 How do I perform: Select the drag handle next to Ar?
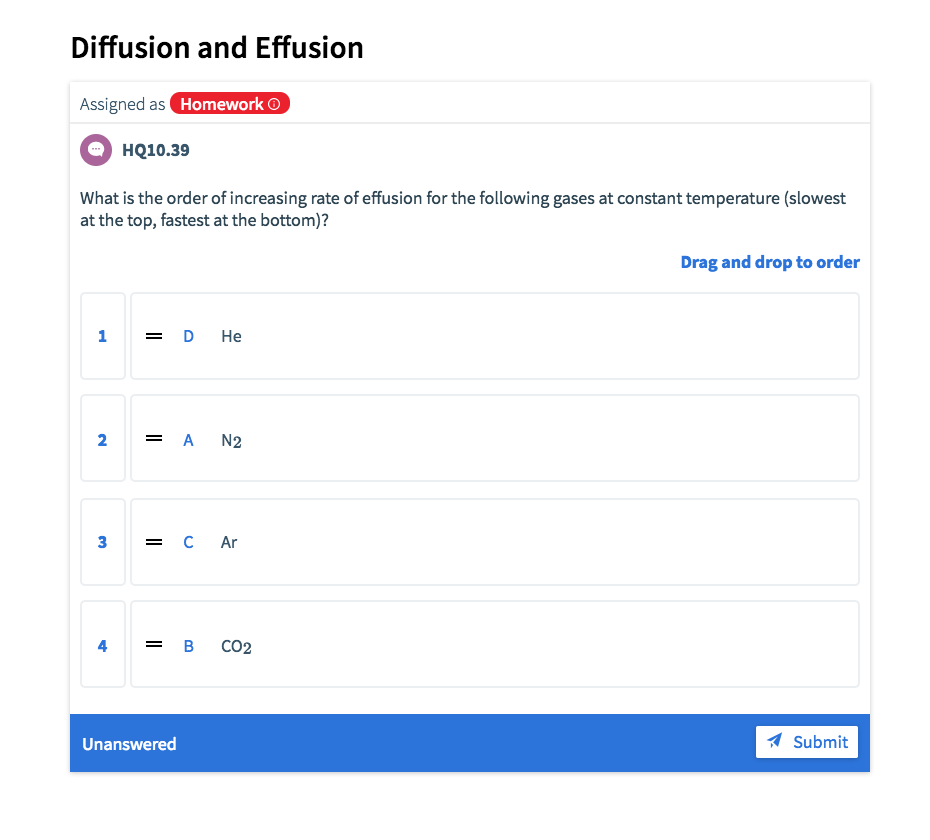click(x=153, y=542)
